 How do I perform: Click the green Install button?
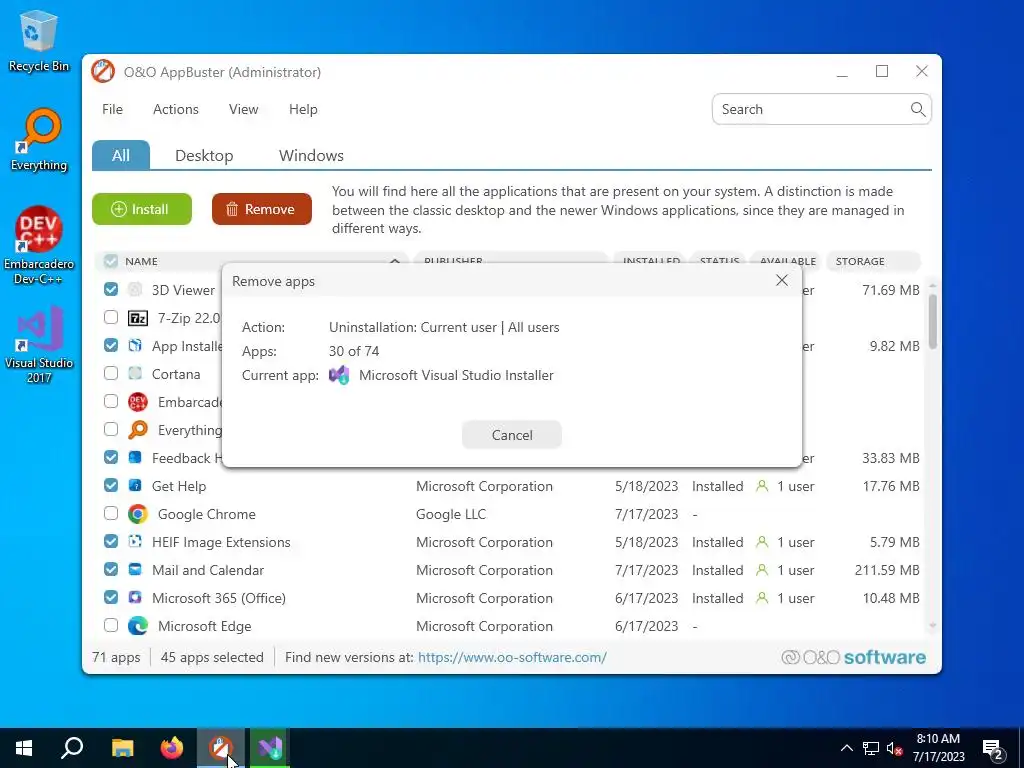[x=142, y=209]
